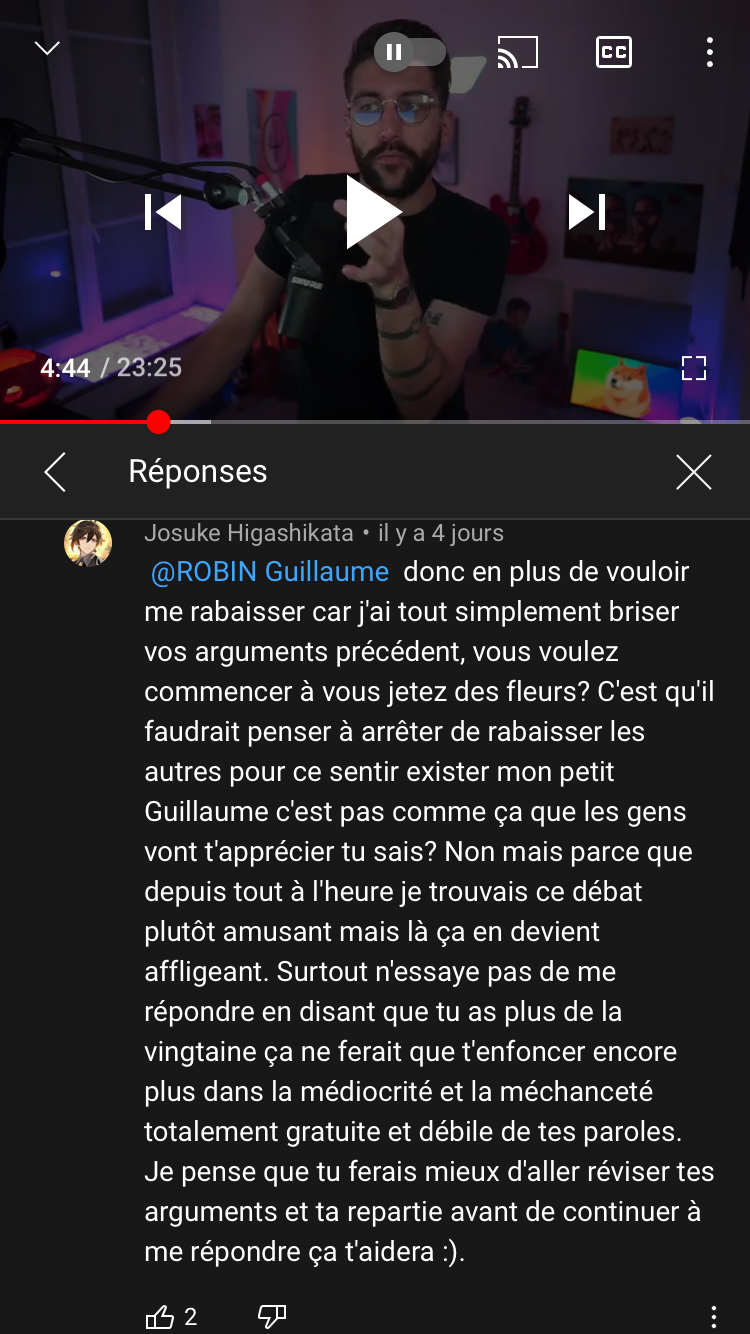Seek using the red progress scrubber
This screenshot has height=1334, width=750.
pyautogui.click(x=158, y=422)
